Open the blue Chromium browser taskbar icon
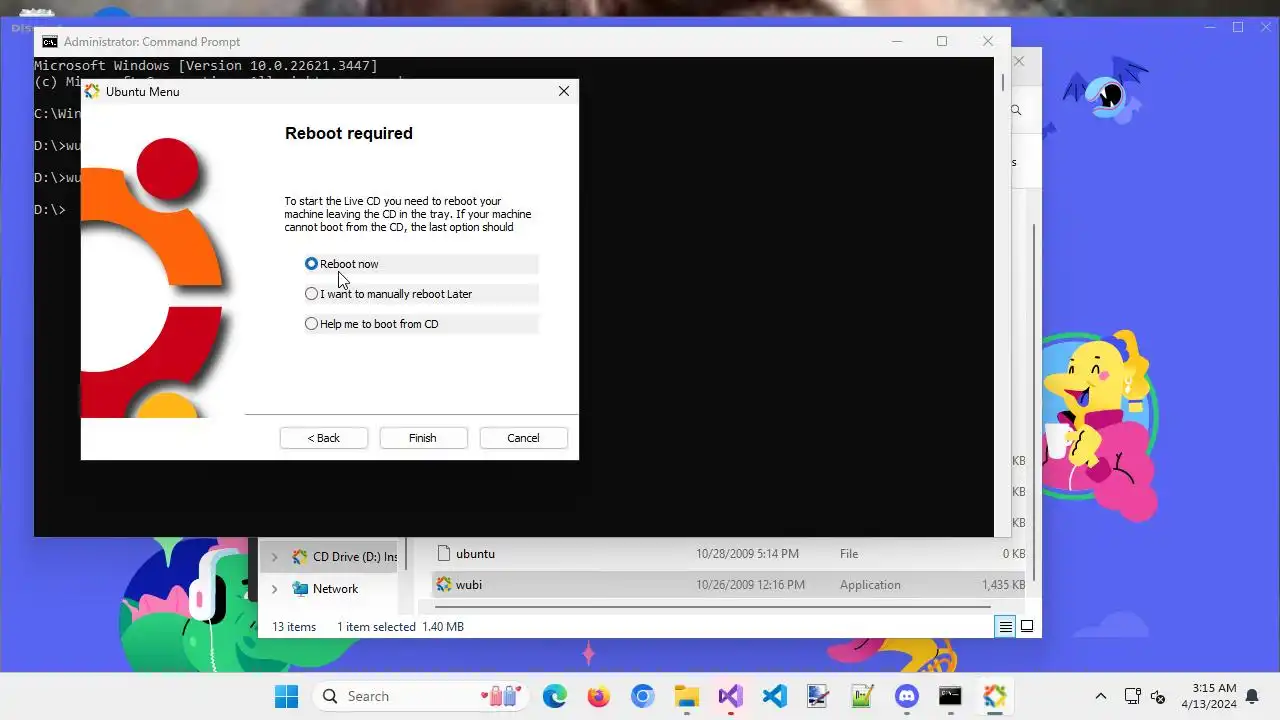 643,696
